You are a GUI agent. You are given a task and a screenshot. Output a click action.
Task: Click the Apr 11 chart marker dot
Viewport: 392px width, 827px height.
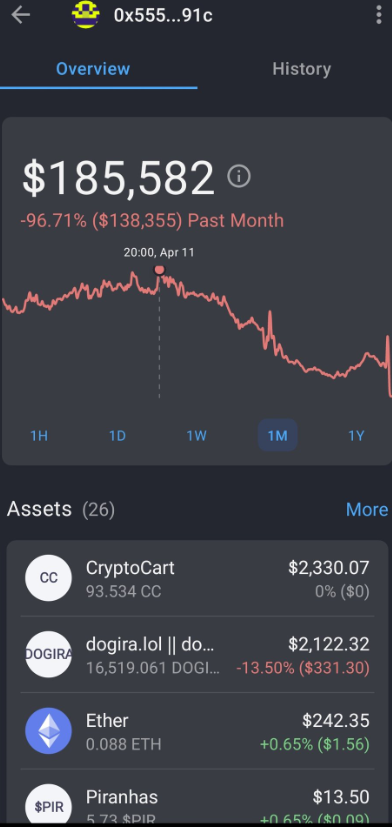[159, 271]
